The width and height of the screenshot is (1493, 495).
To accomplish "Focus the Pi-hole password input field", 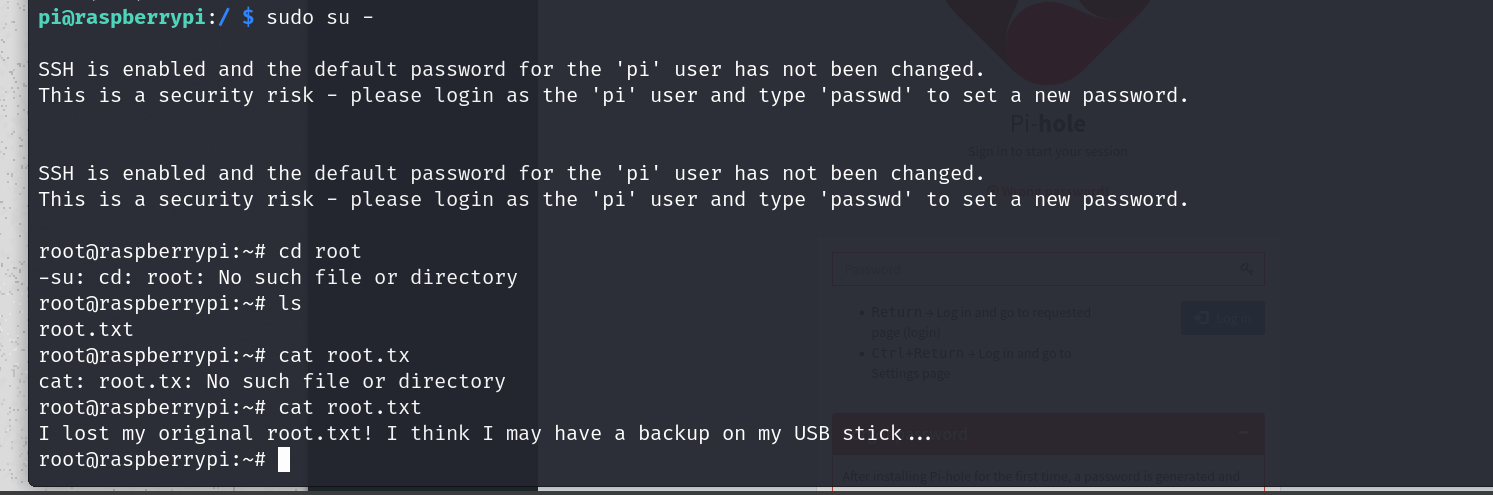I will coord(1030,269).
